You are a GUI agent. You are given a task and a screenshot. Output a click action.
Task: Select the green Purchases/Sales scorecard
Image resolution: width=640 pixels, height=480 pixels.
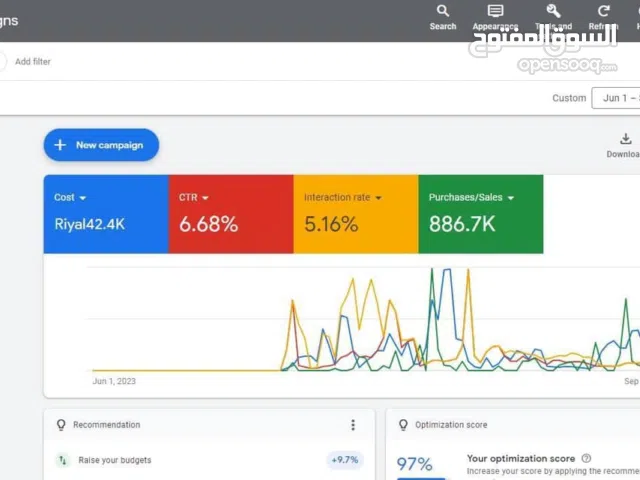481,214
